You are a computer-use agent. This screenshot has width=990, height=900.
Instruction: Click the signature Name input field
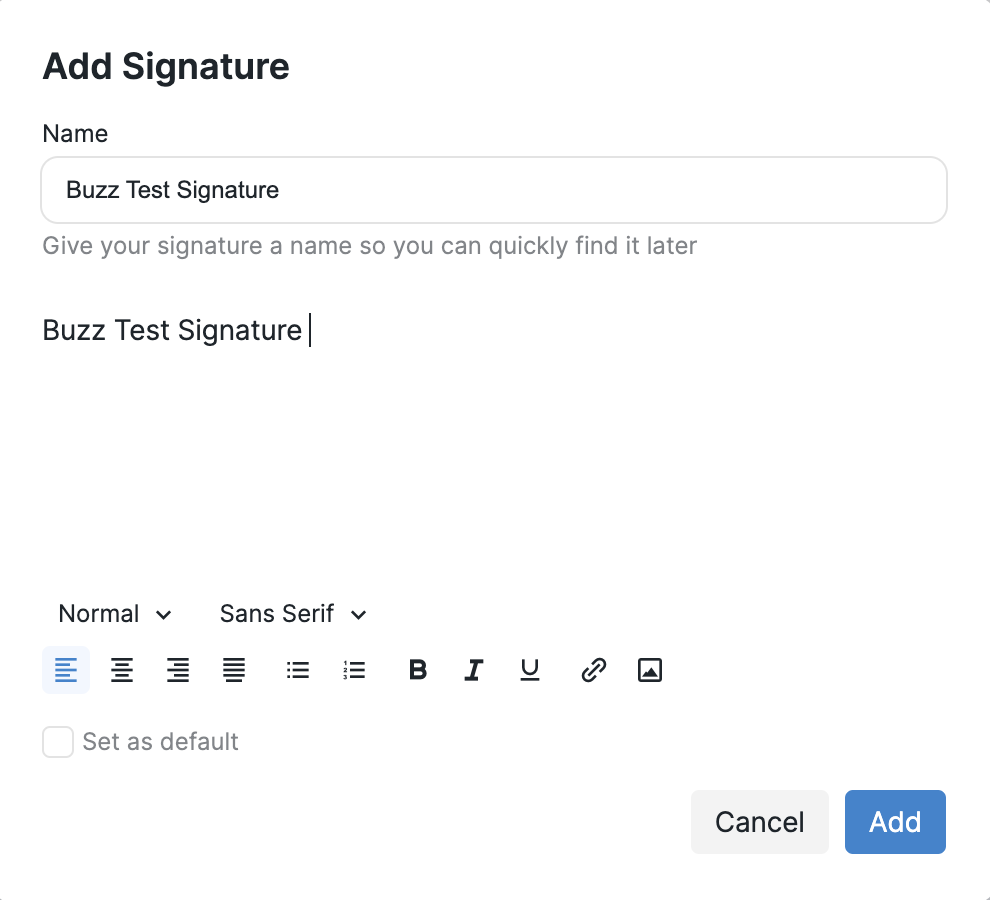493,190
